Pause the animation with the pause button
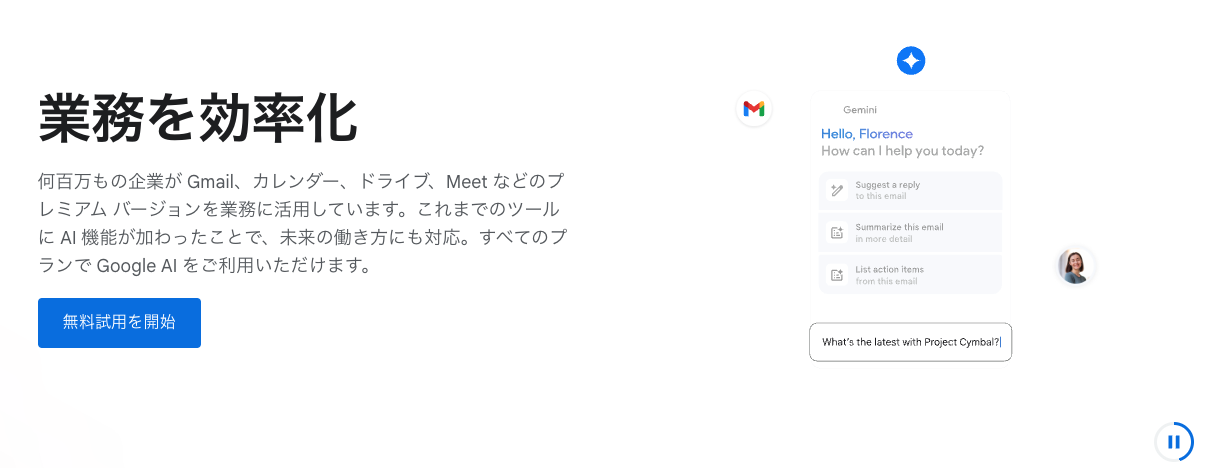 click(x=1174, y=441)
